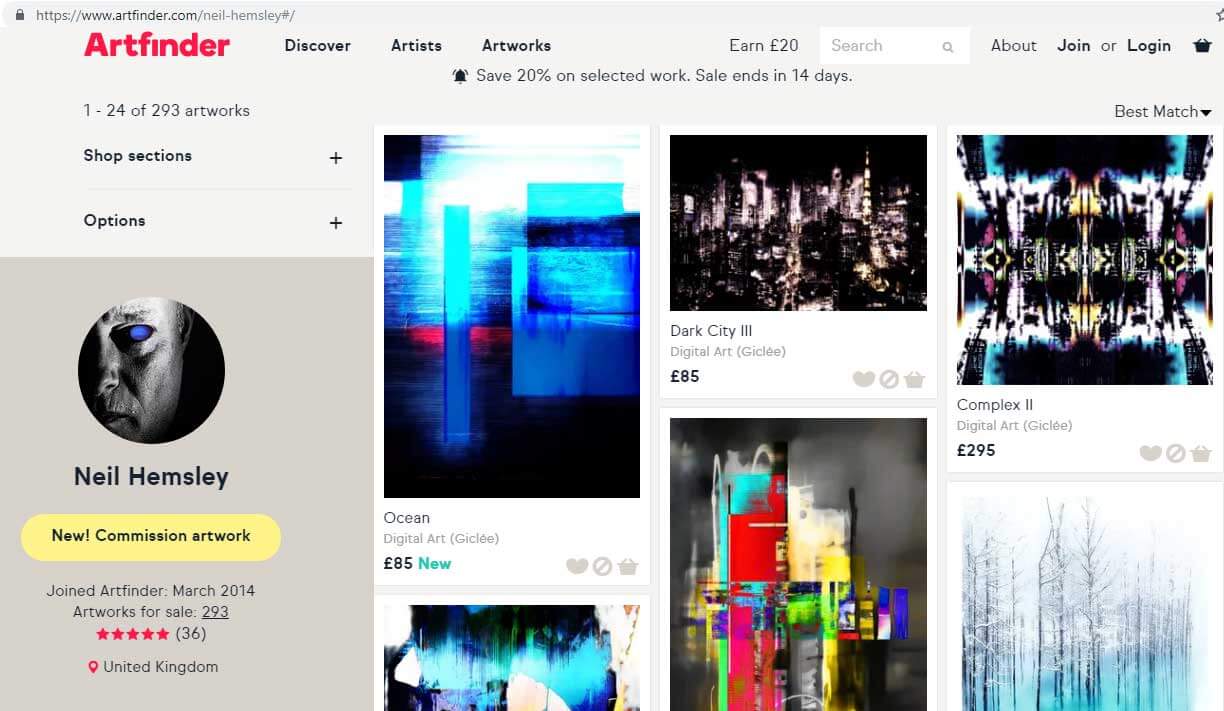Viewport: 1224px width, 711px height.
Task: Click the search magnifier icon
Action: 948,47
